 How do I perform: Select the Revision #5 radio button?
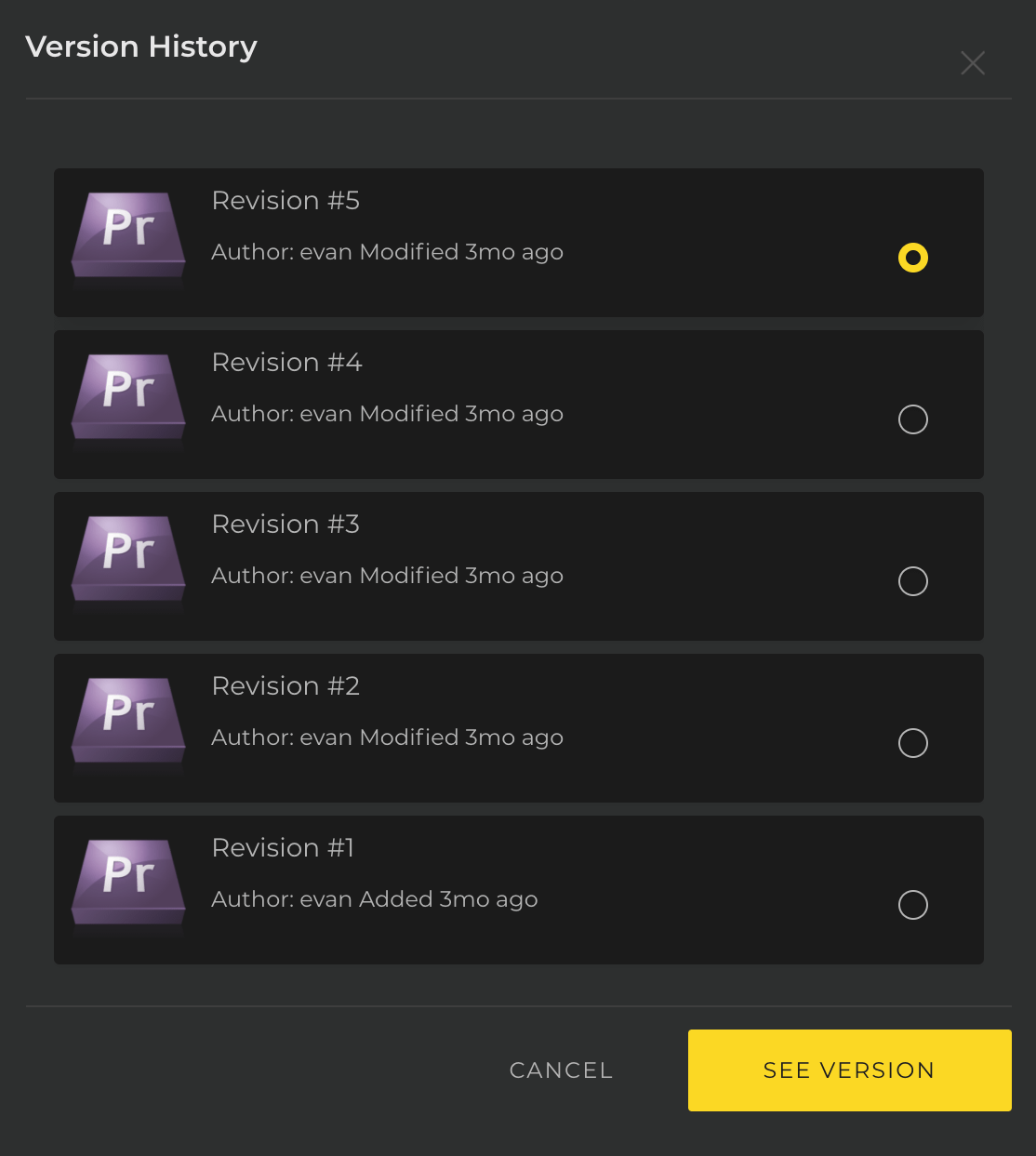[x=913, y=258]
